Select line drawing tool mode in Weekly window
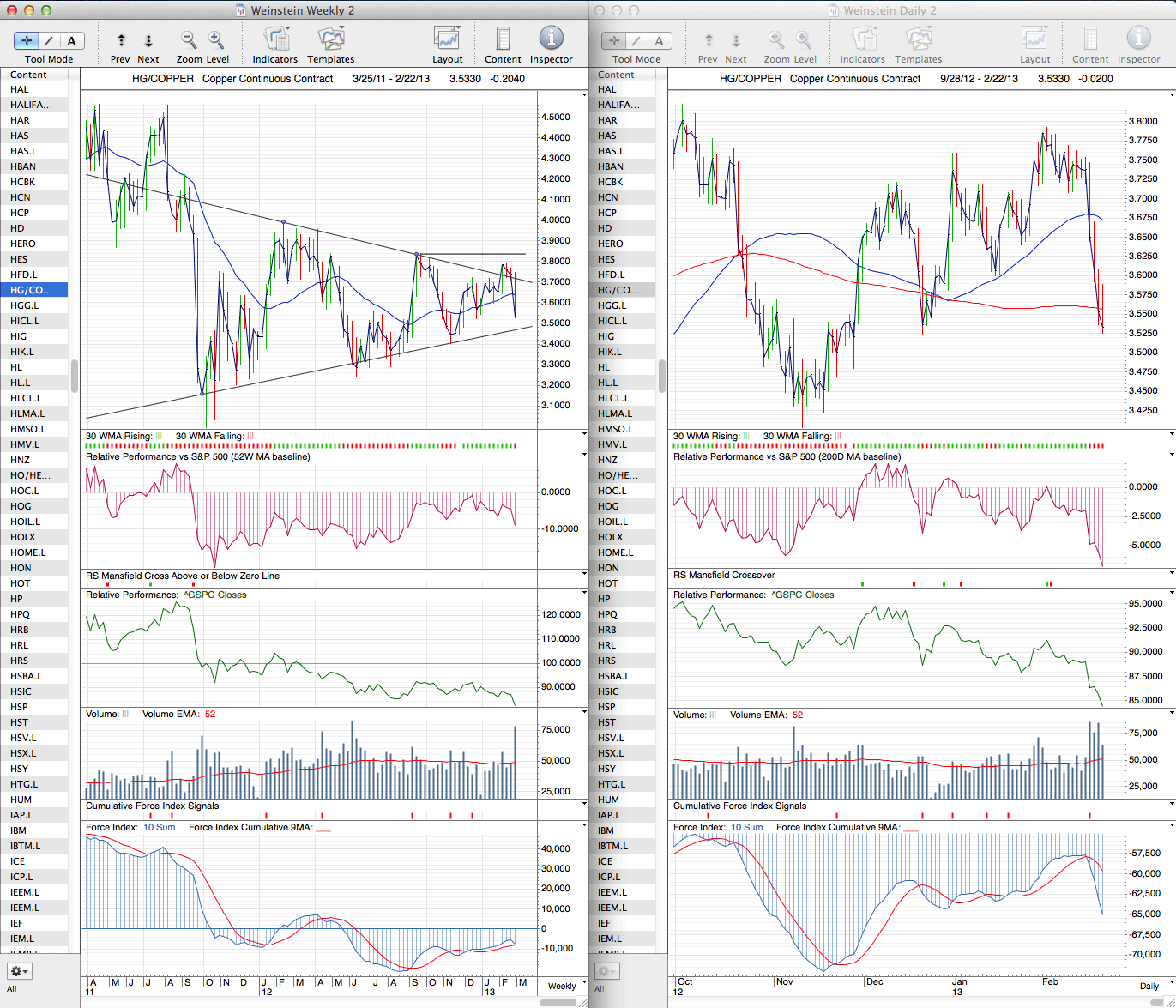The image size is (1176, 1008). (49, 40)
